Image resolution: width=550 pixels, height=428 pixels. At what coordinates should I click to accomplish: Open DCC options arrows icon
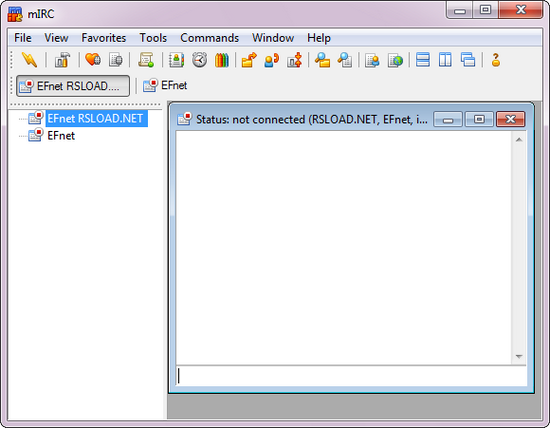(294, 60)
